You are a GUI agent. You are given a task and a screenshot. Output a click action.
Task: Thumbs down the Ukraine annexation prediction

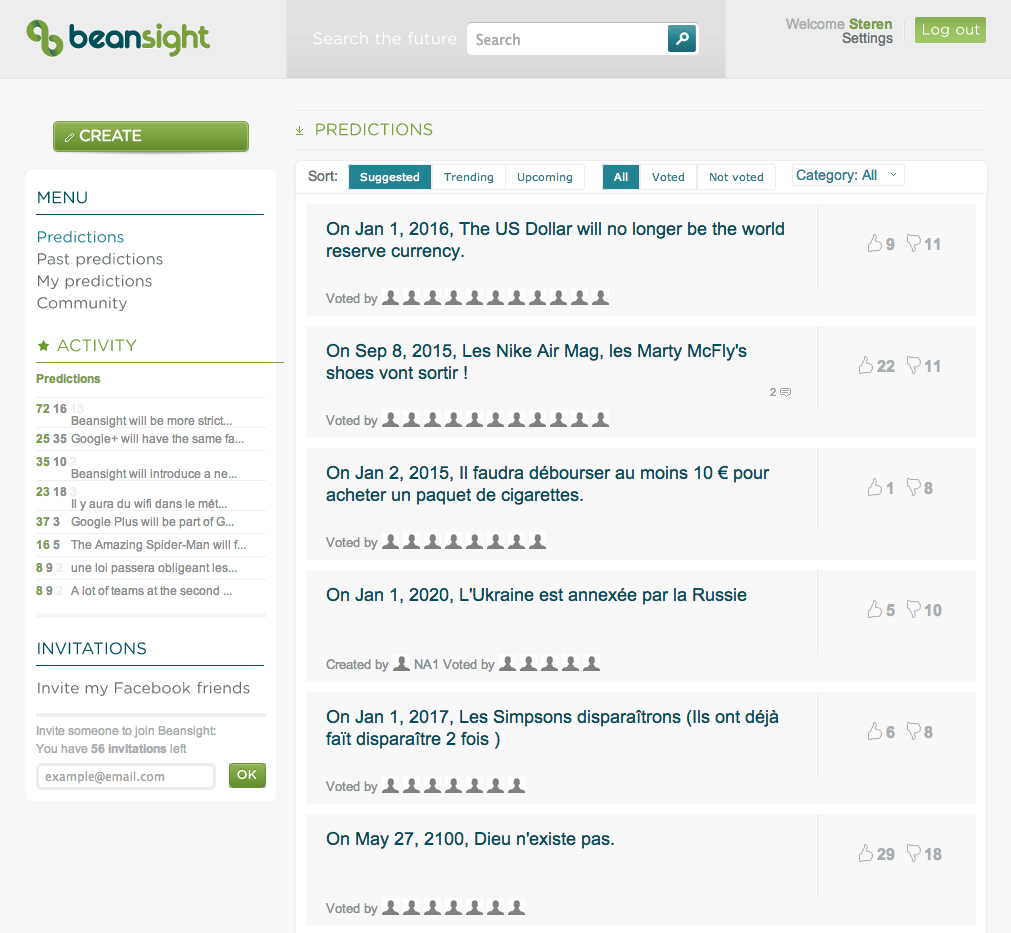914,609
